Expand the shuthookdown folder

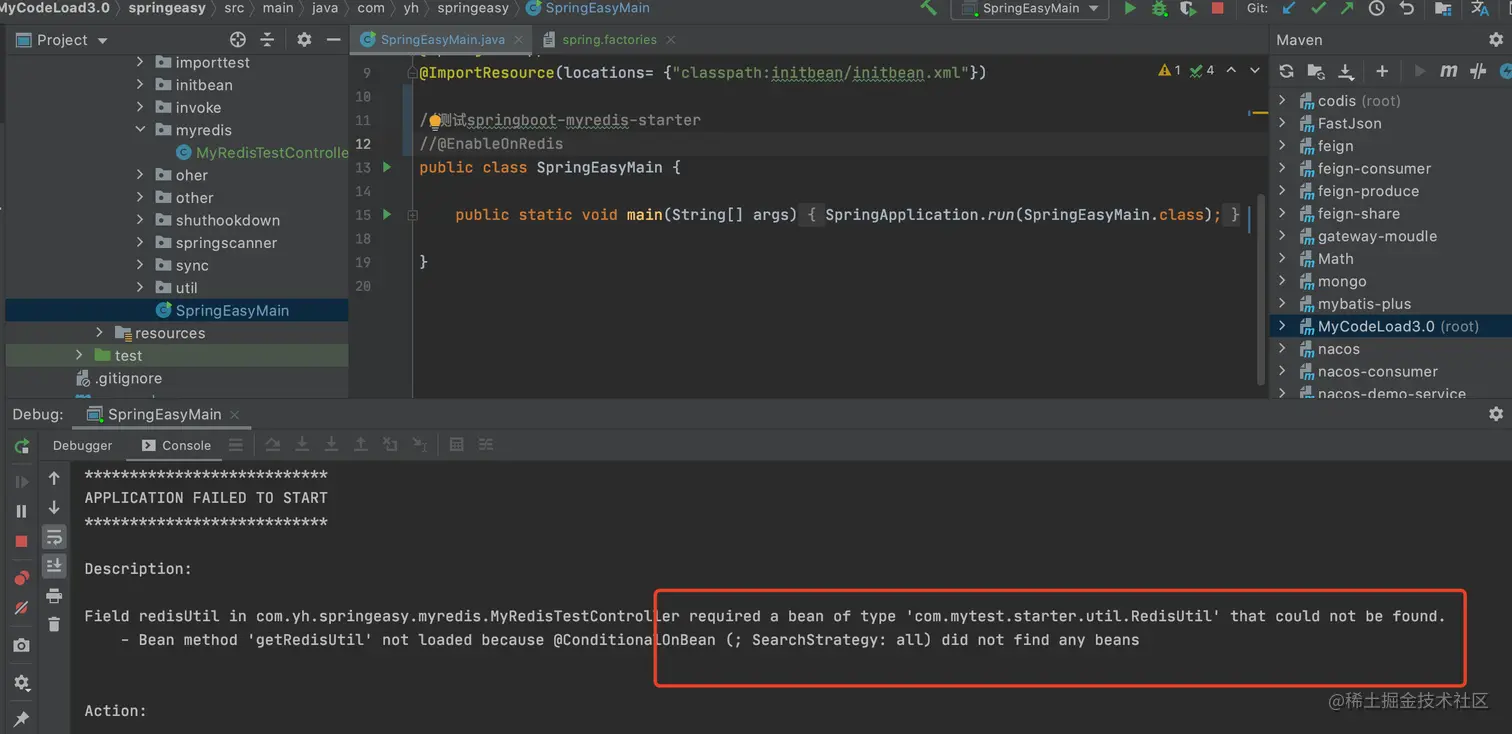[140, 220]
